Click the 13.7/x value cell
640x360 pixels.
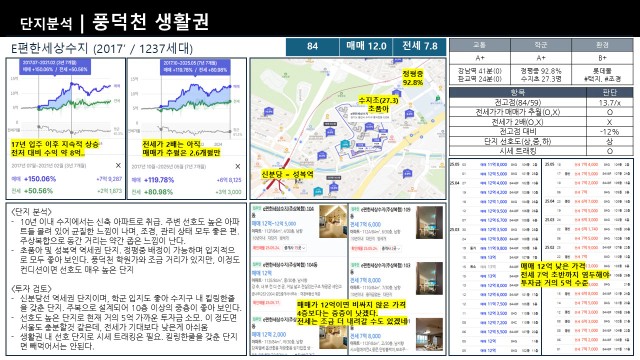(609, 102)
